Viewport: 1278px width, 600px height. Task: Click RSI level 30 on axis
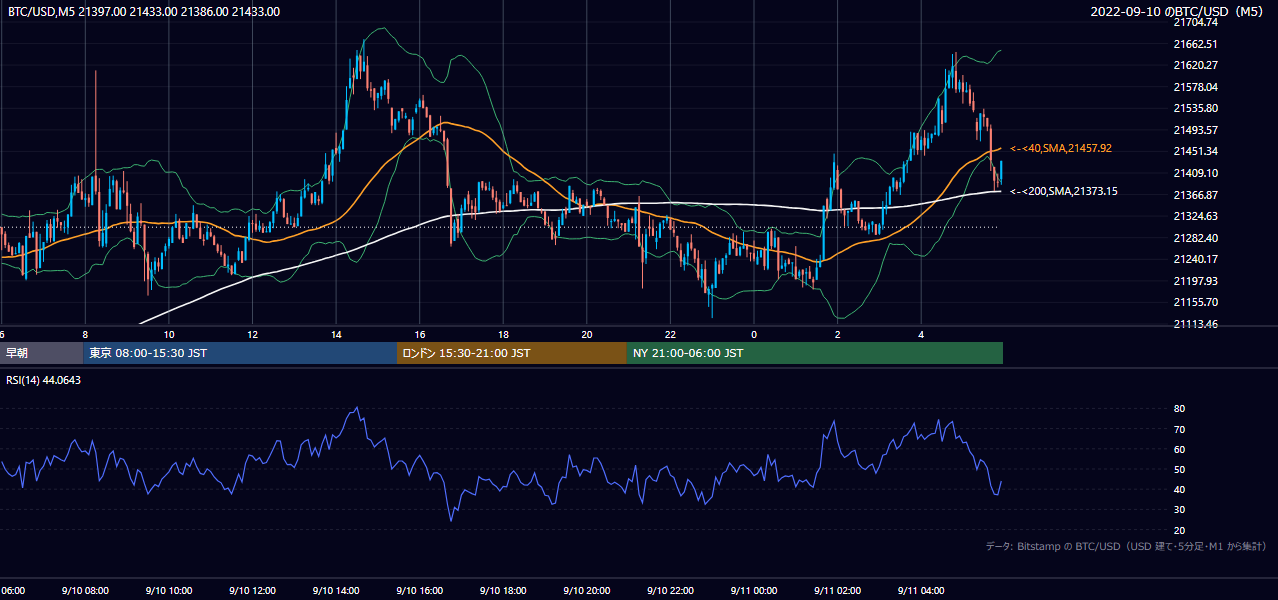click(x=1179, y=510)
